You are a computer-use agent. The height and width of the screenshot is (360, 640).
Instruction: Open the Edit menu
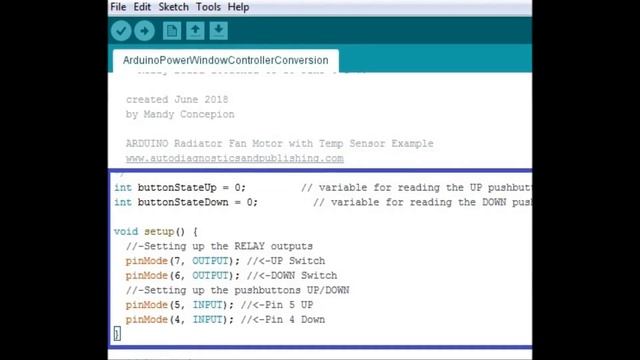[142, 7]
